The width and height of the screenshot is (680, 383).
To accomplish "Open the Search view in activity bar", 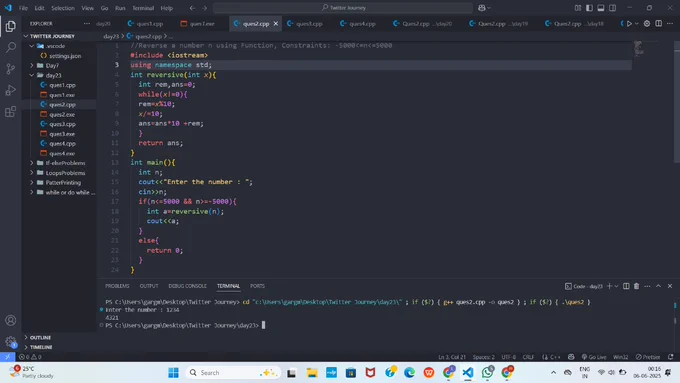I will coord(10,47).
